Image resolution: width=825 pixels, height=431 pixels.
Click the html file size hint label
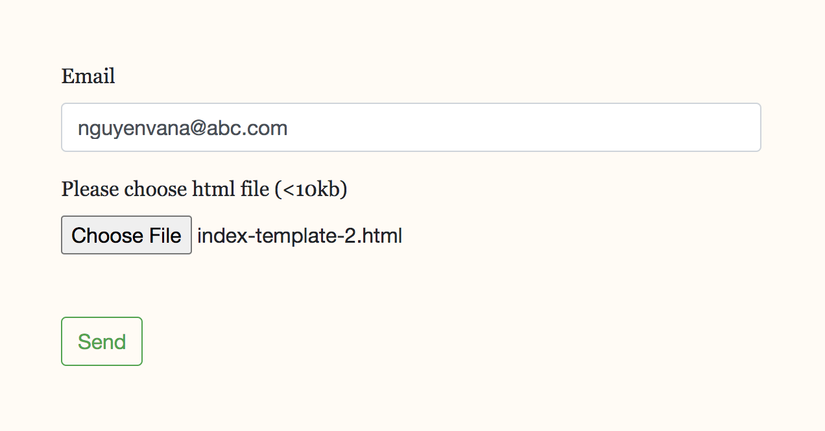[204, 188]
